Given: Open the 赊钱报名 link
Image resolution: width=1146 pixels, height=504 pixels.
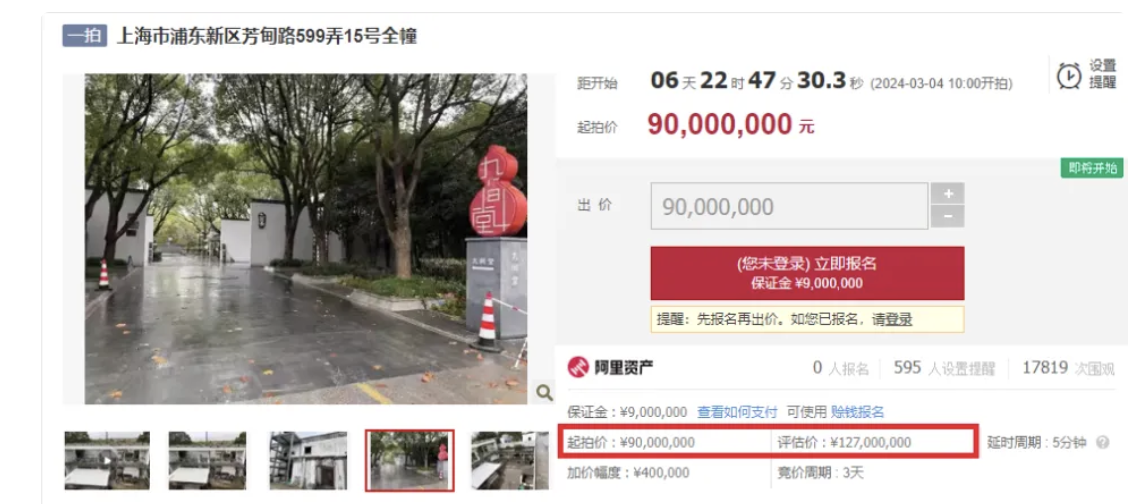Looking at the screenshot, I should (857, 412).
